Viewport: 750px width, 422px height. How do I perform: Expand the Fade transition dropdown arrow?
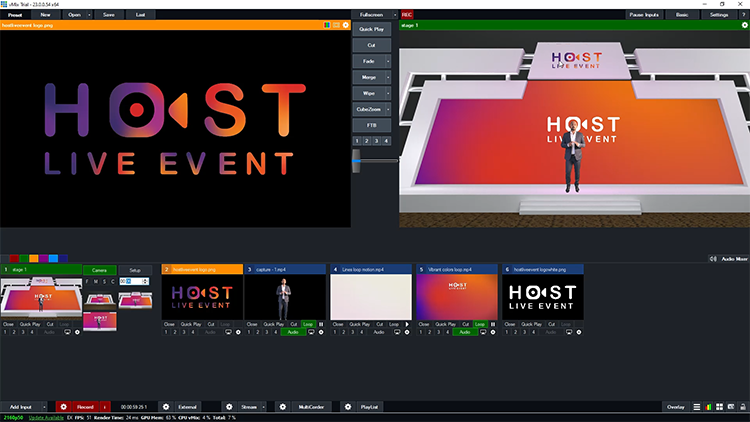388,62
